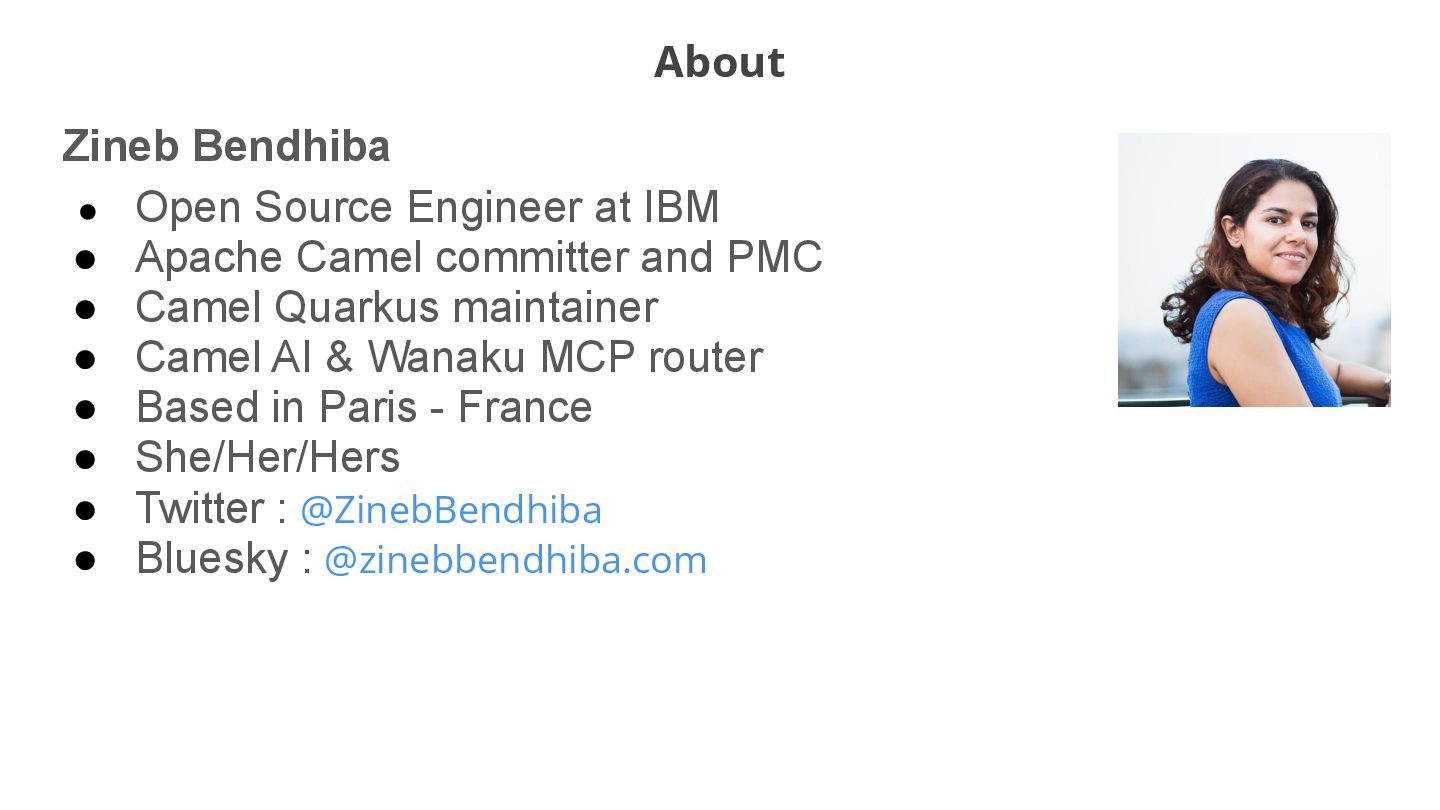The height and width of the screenshot is (810, 1440).
Task: Select the "Zineb Bendhiba" name heading
Action: pos(226,146)
